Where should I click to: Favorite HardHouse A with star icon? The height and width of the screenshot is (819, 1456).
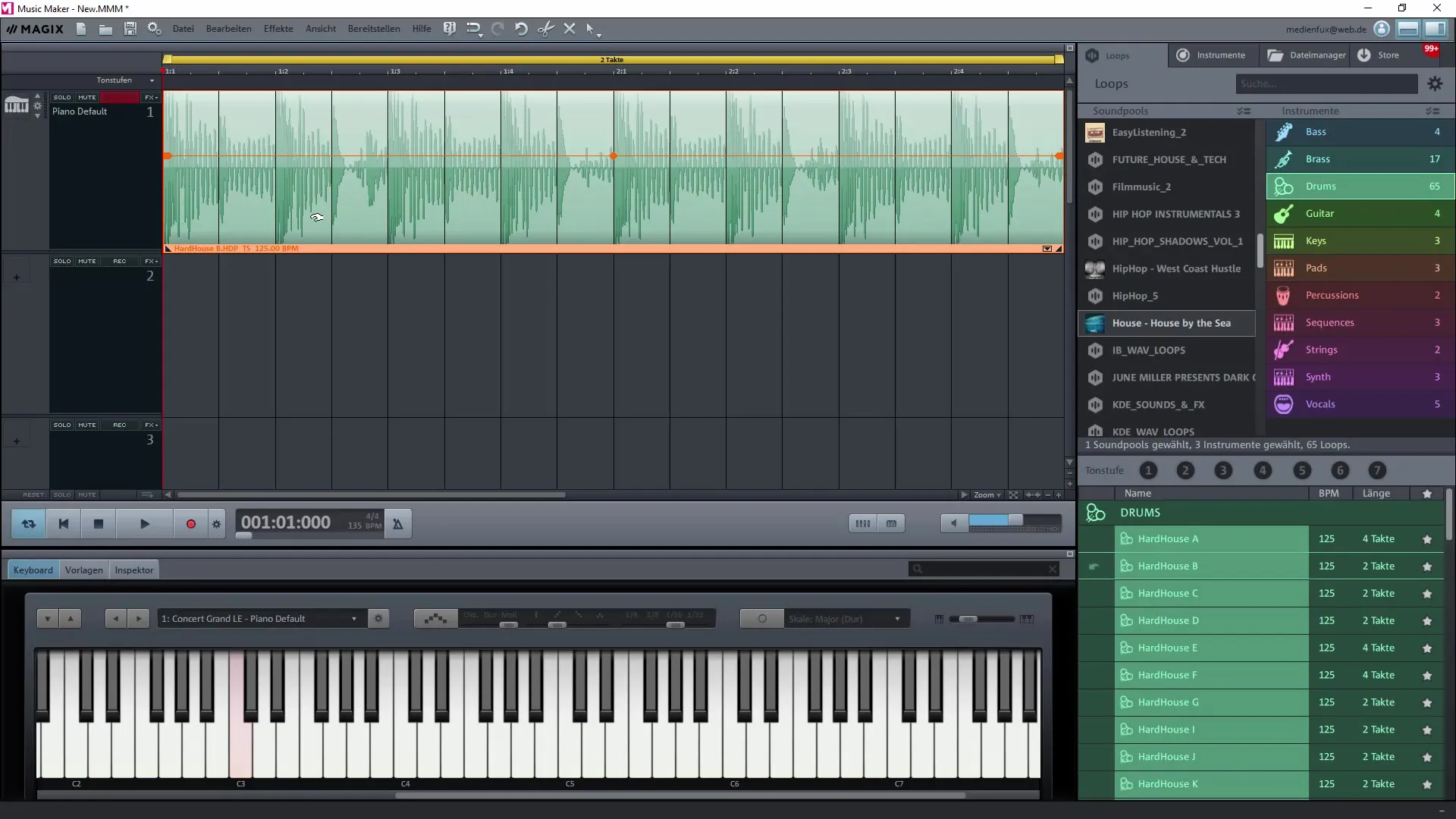(x=1427, y=539)
